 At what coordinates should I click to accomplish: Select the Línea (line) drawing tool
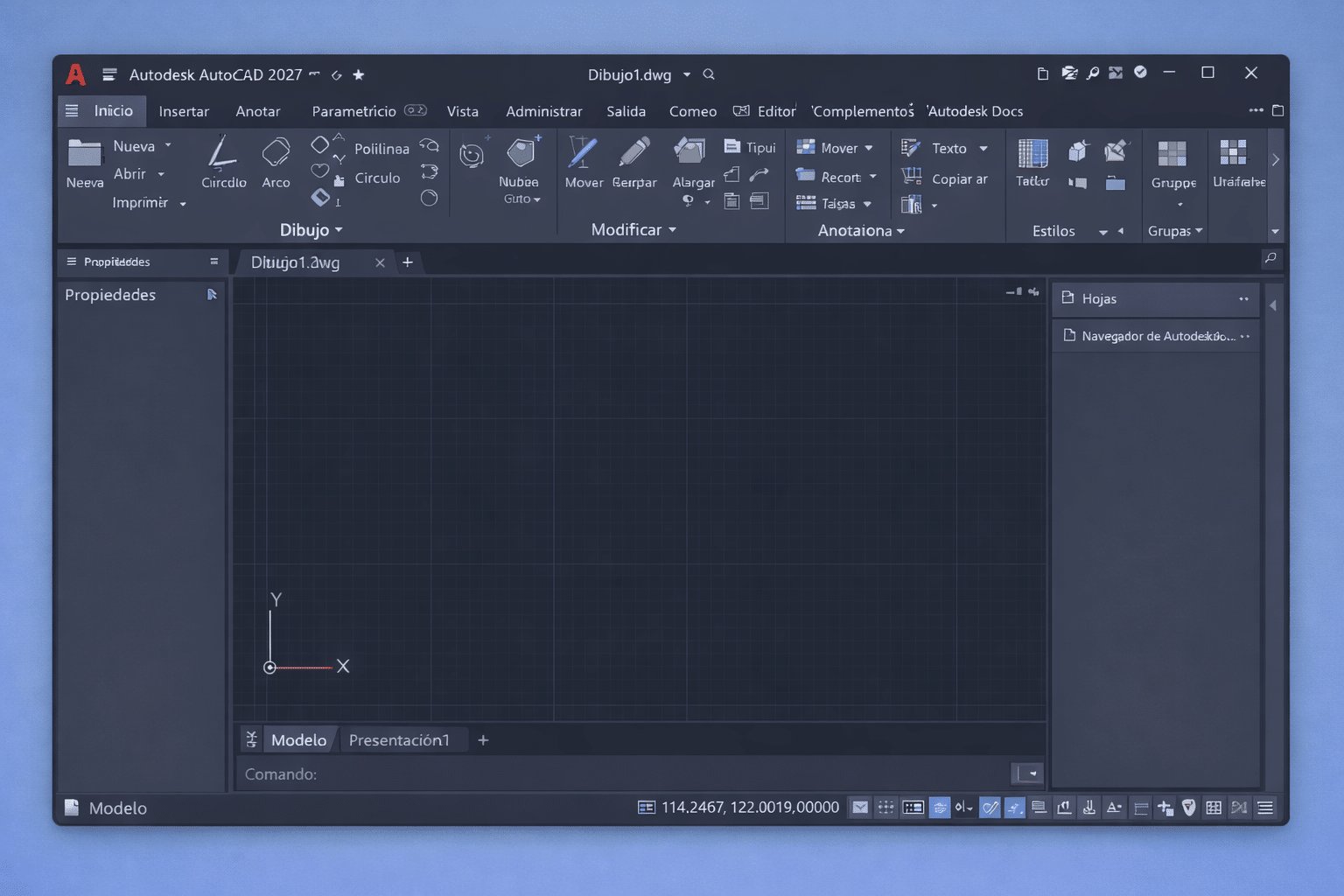(222, 162)
